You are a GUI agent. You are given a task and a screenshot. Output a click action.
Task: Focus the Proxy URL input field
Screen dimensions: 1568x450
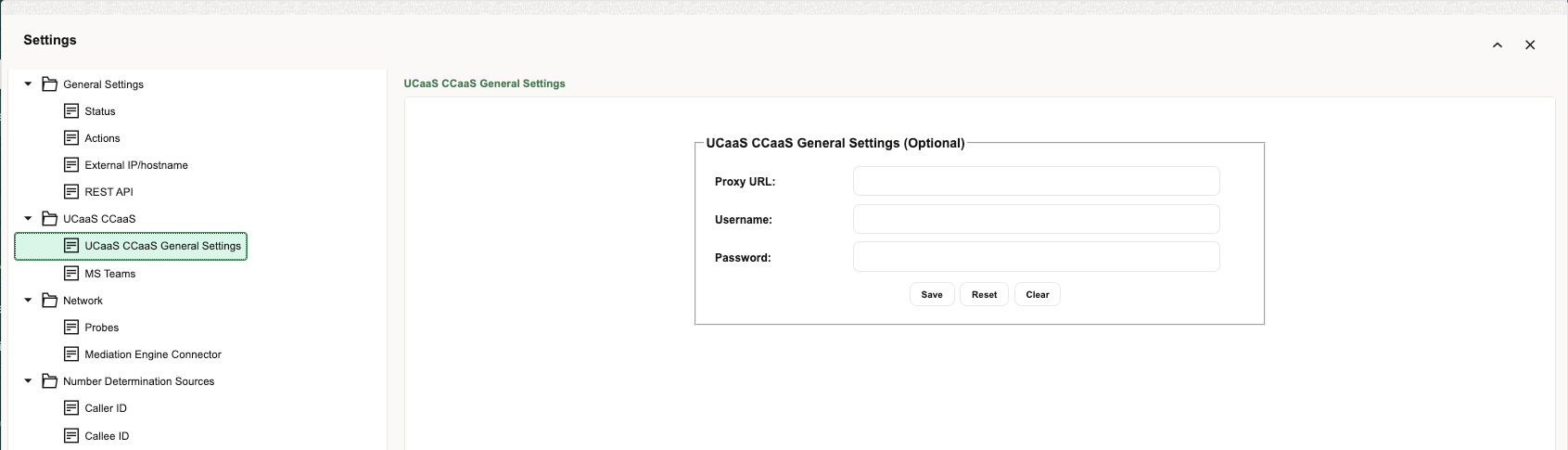(1036, 182)
